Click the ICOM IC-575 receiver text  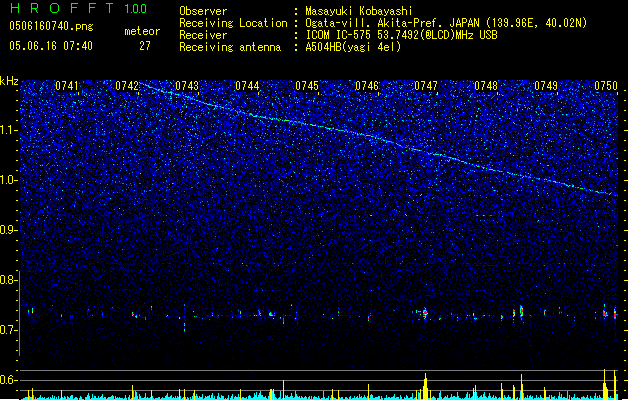(x=401, y=35)
